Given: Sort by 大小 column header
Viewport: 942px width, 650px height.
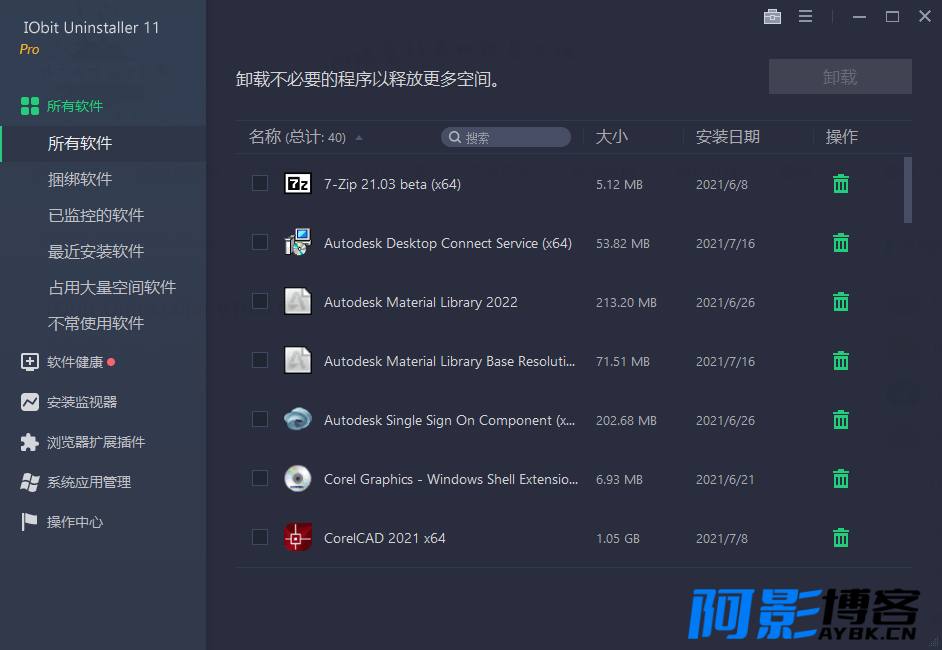Looking at the screenshot, I should tap(612, 137).
